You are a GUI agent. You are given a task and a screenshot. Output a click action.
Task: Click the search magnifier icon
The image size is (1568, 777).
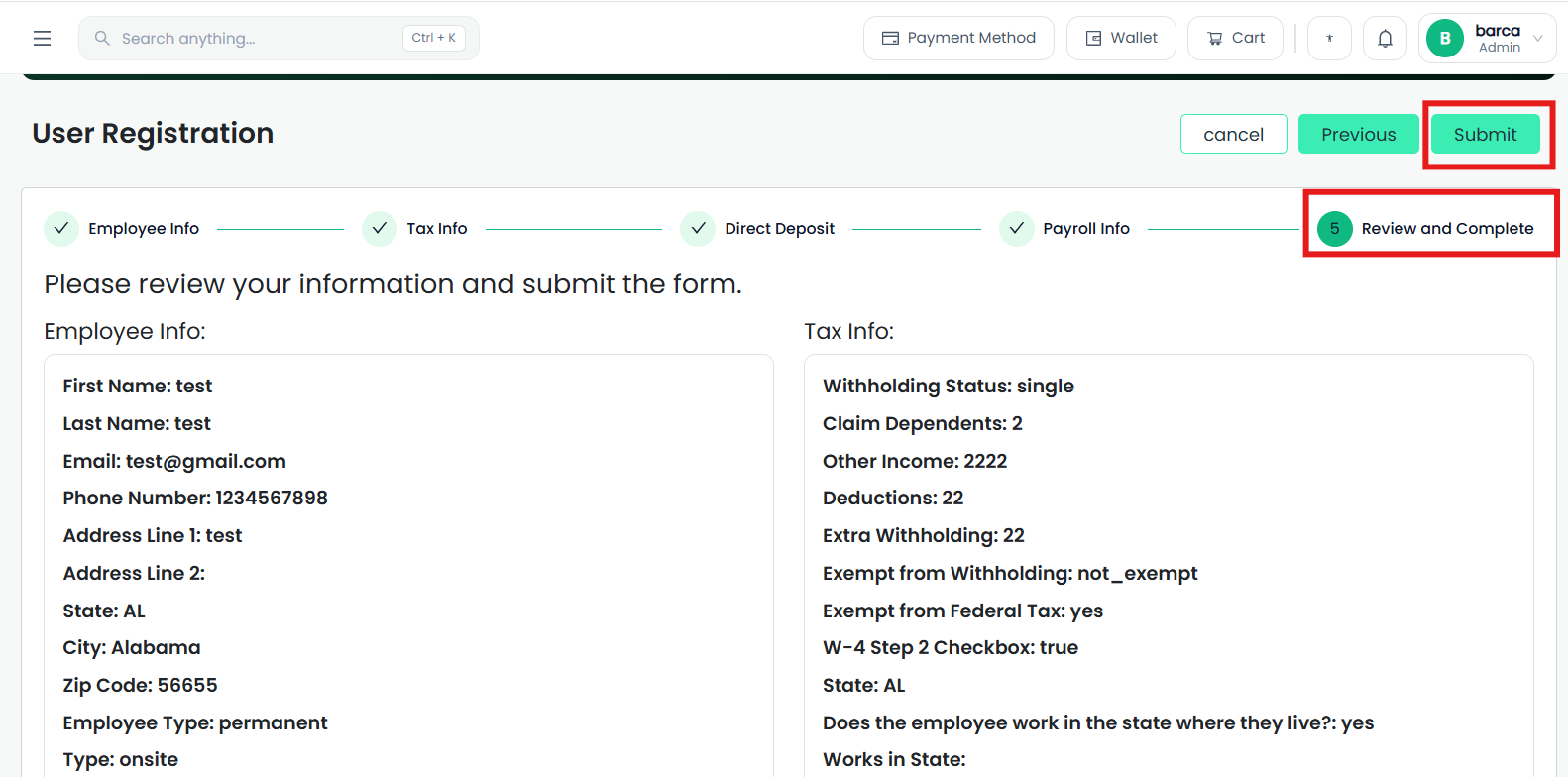pos(102,38)
